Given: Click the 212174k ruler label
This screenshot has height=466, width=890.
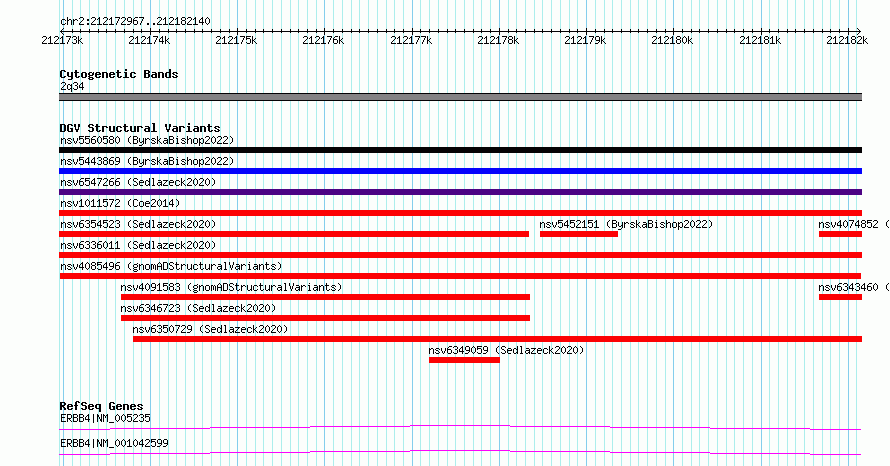Looking at the screenshot, I should click(149, 40).
